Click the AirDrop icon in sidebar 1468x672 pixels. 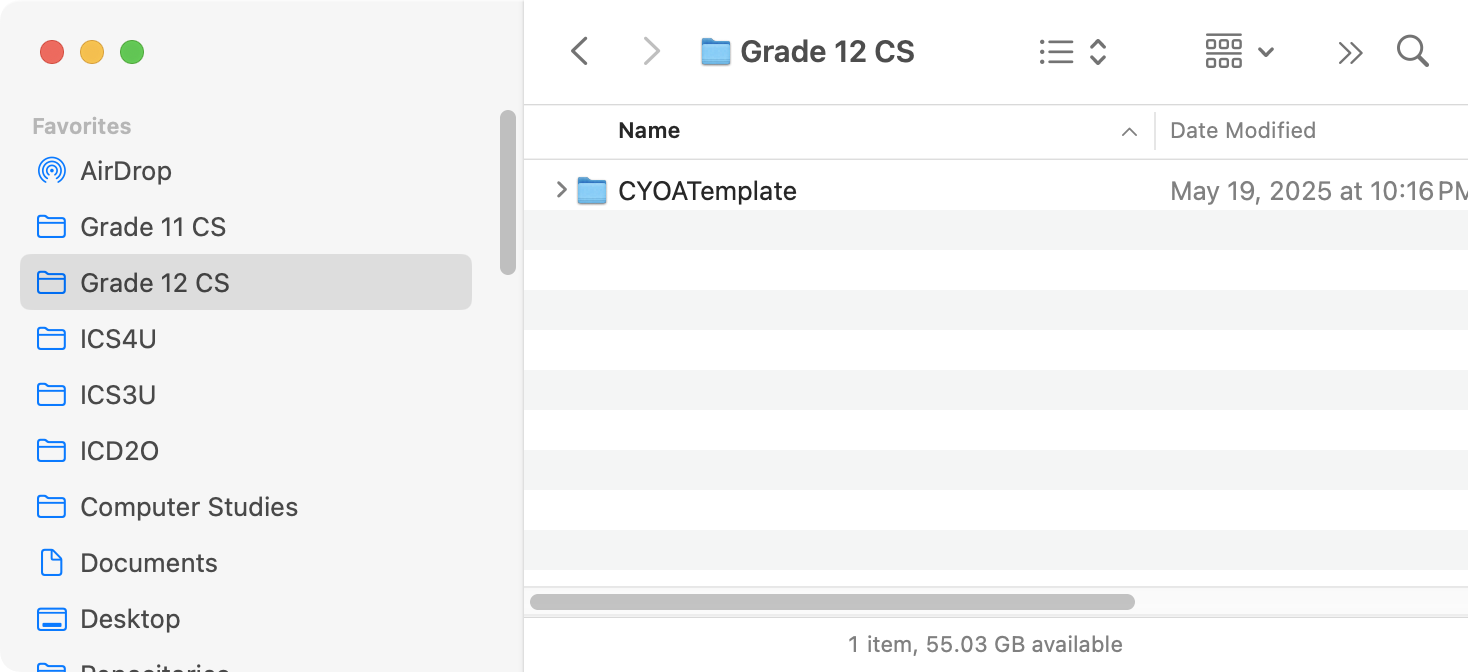51,171
